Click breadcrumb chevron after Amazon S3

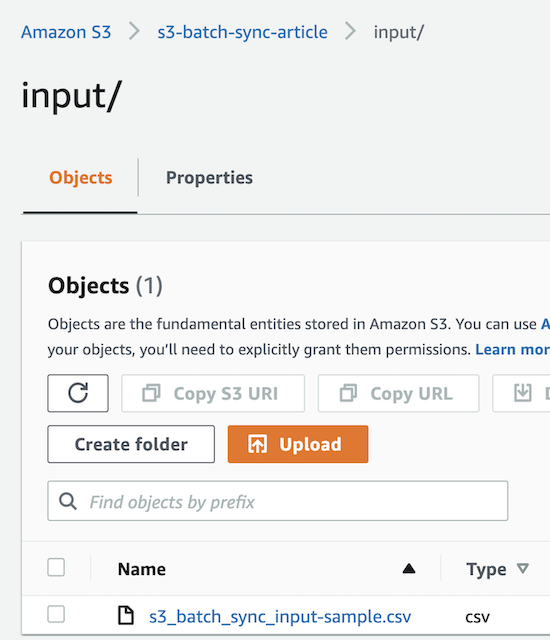134,31
